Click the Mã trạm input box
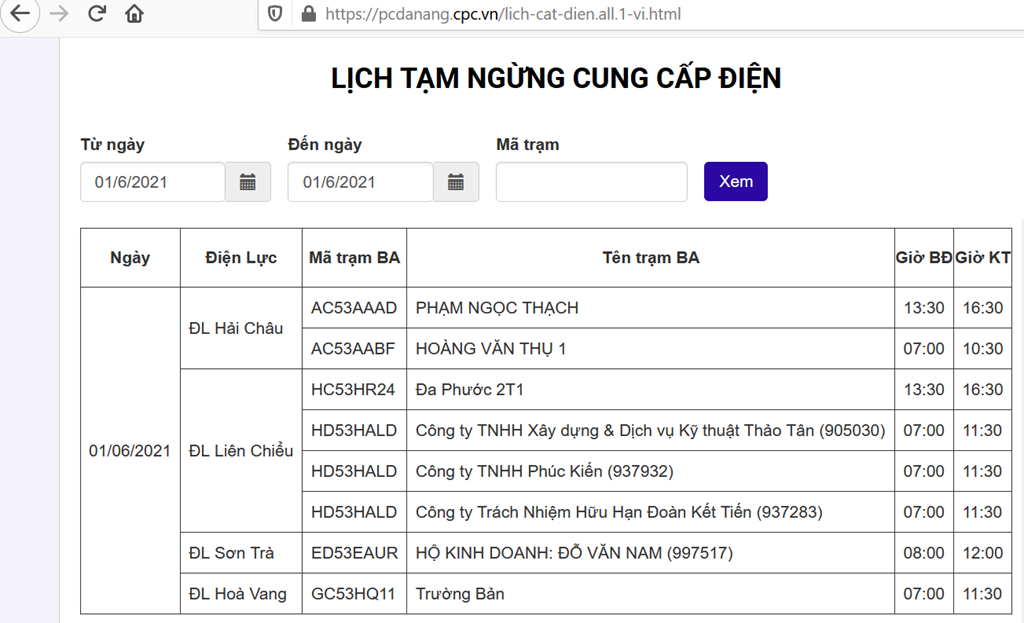Viewport: 1024px width, 623px height. click(x=591, y=182)
